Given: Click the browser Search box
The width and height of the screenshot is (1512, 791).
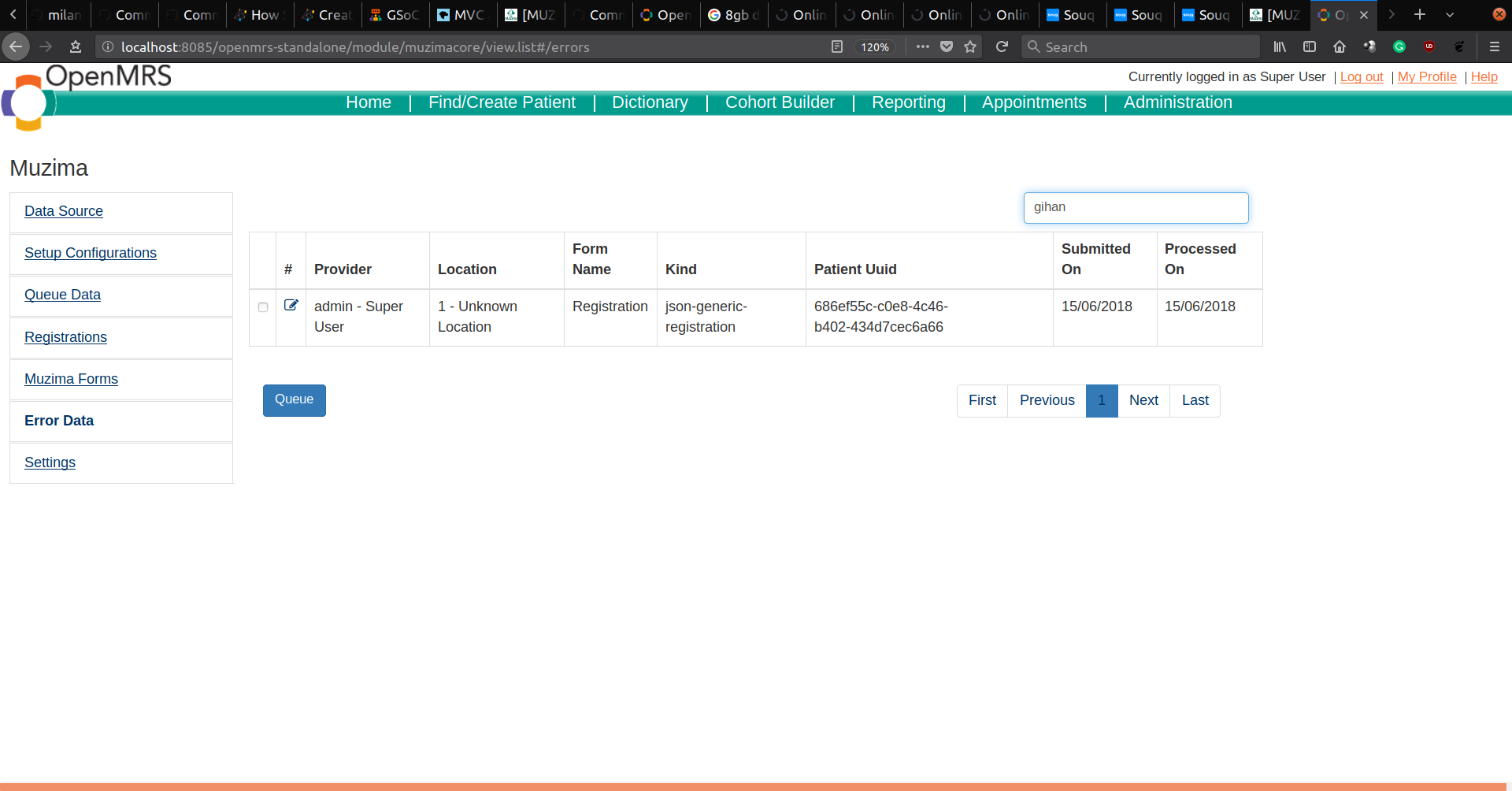Looking at the screenshot, I should coord(1140,46).
